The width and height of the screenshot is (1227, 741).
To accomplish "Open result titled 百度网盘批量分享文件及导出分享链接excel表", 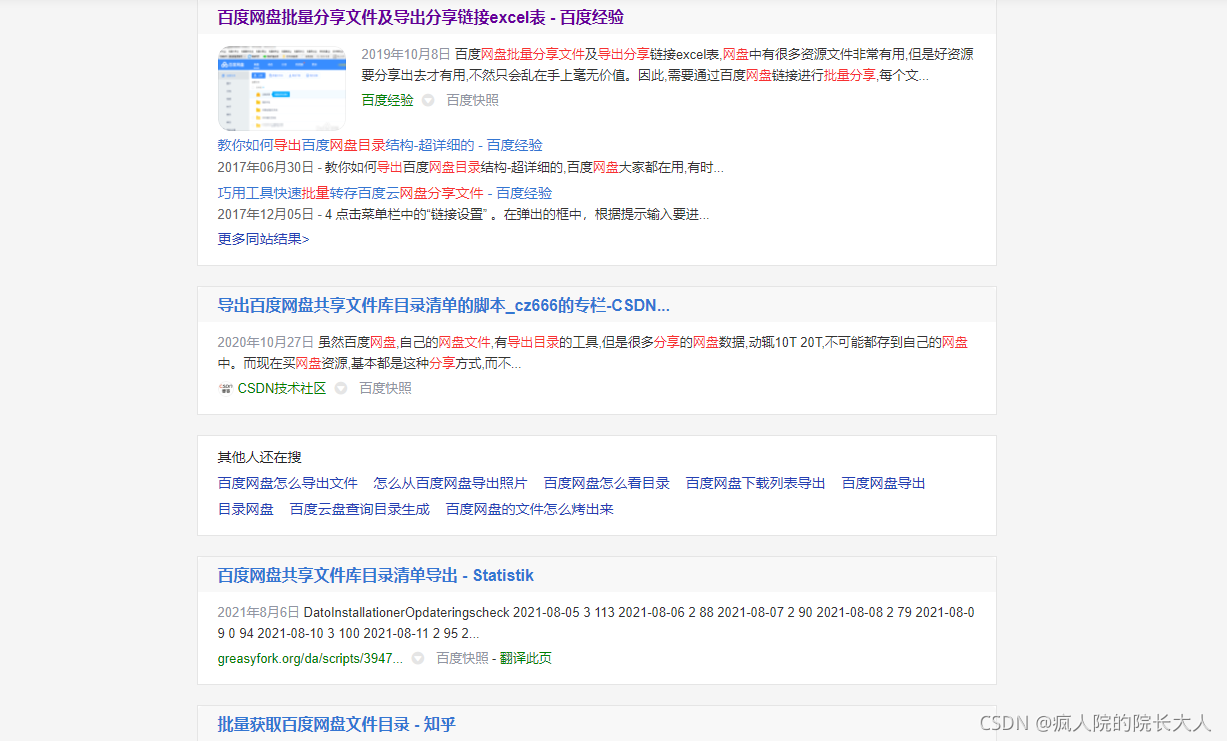I will click(x=420, y=17).
